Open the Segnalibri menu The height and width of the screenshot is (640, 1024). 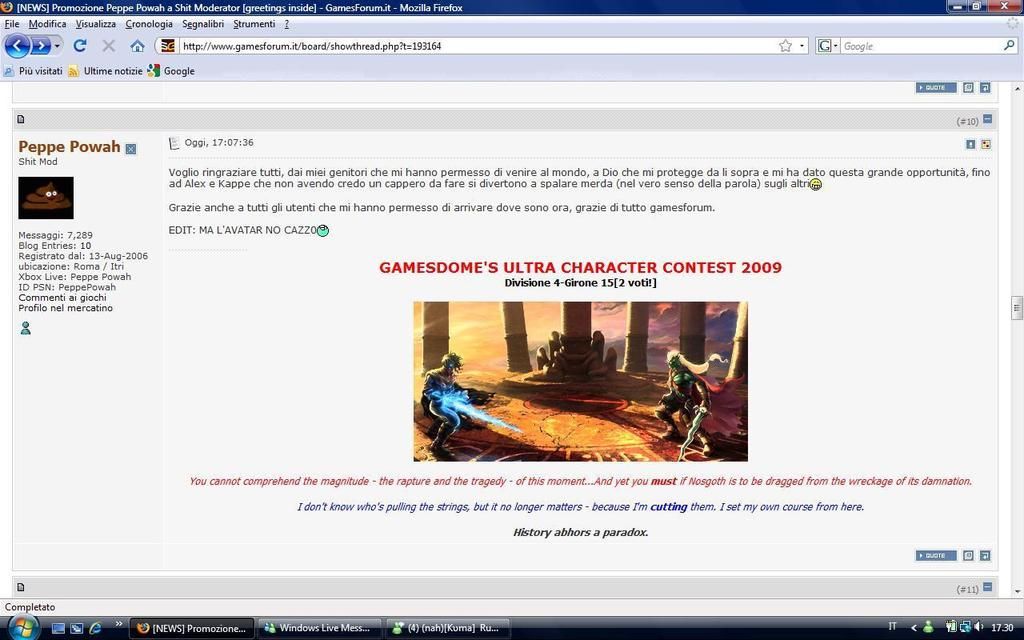202,24
